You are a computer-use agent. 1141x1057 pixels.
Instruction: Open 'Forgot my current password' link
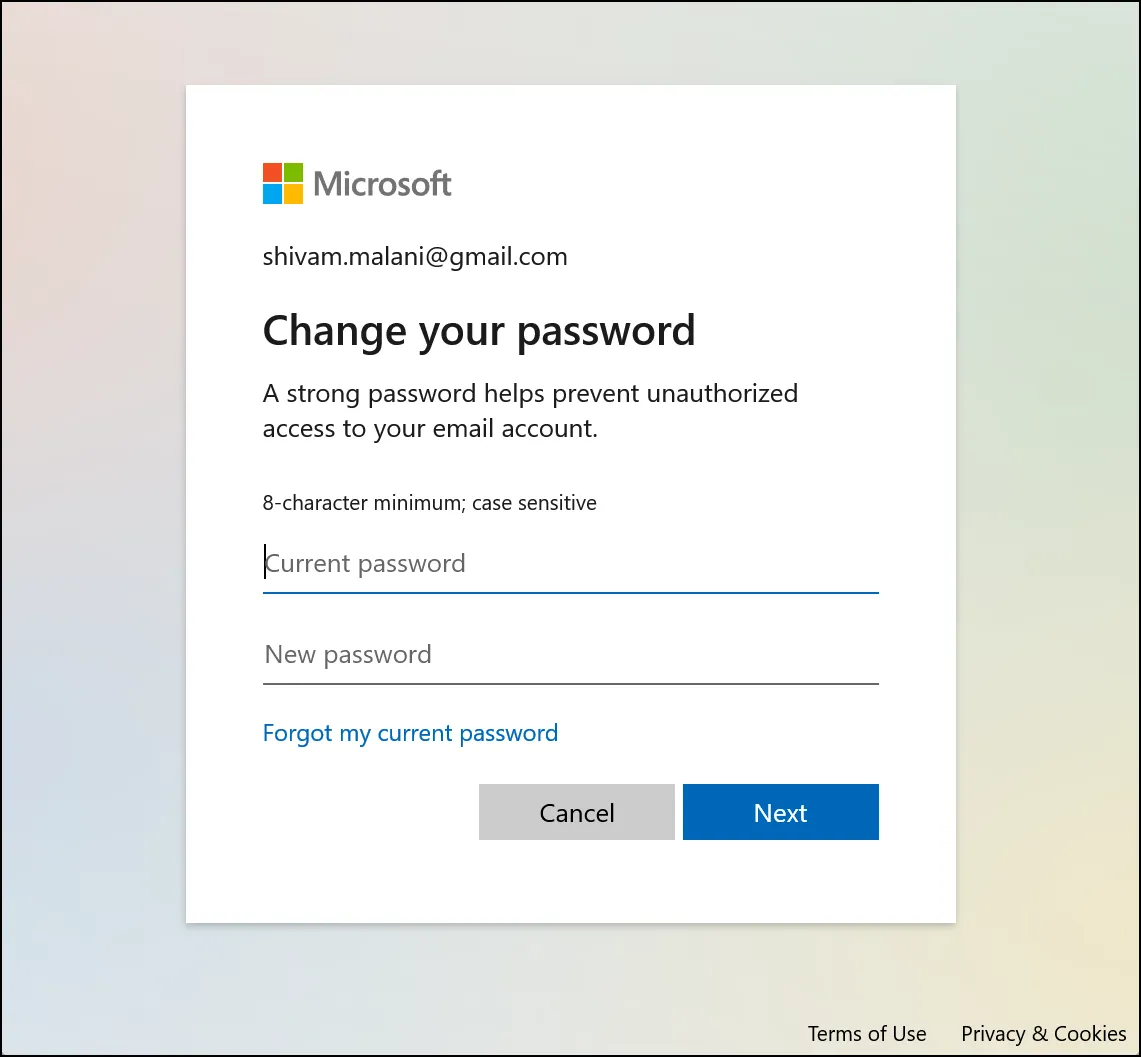point(410,733)
